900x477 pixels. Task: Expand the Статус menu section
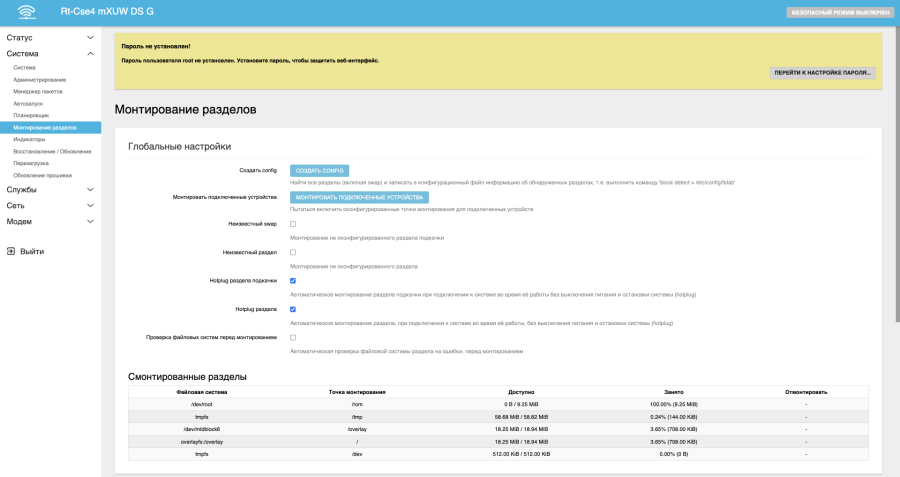[50, 37]
